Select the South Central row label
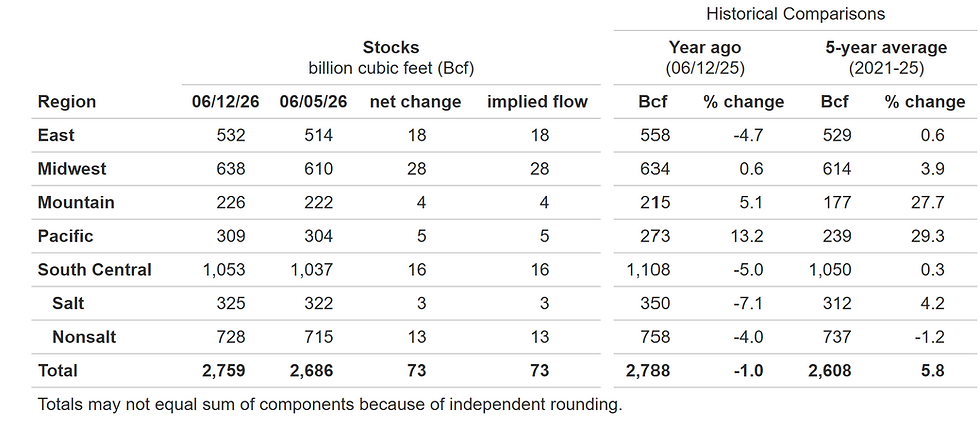Viewport: 980px width, 427px height. tap(94, 270)
